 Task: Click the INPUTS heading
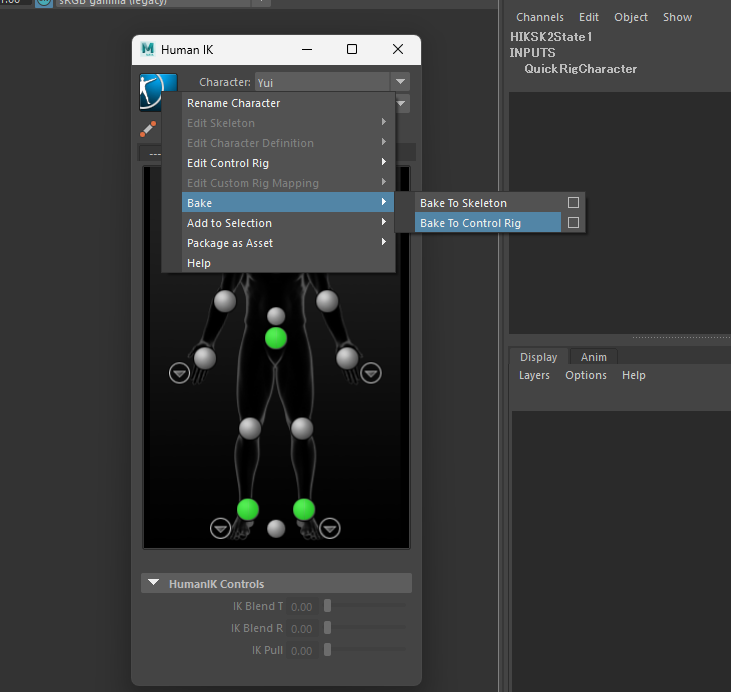[532, 53]
